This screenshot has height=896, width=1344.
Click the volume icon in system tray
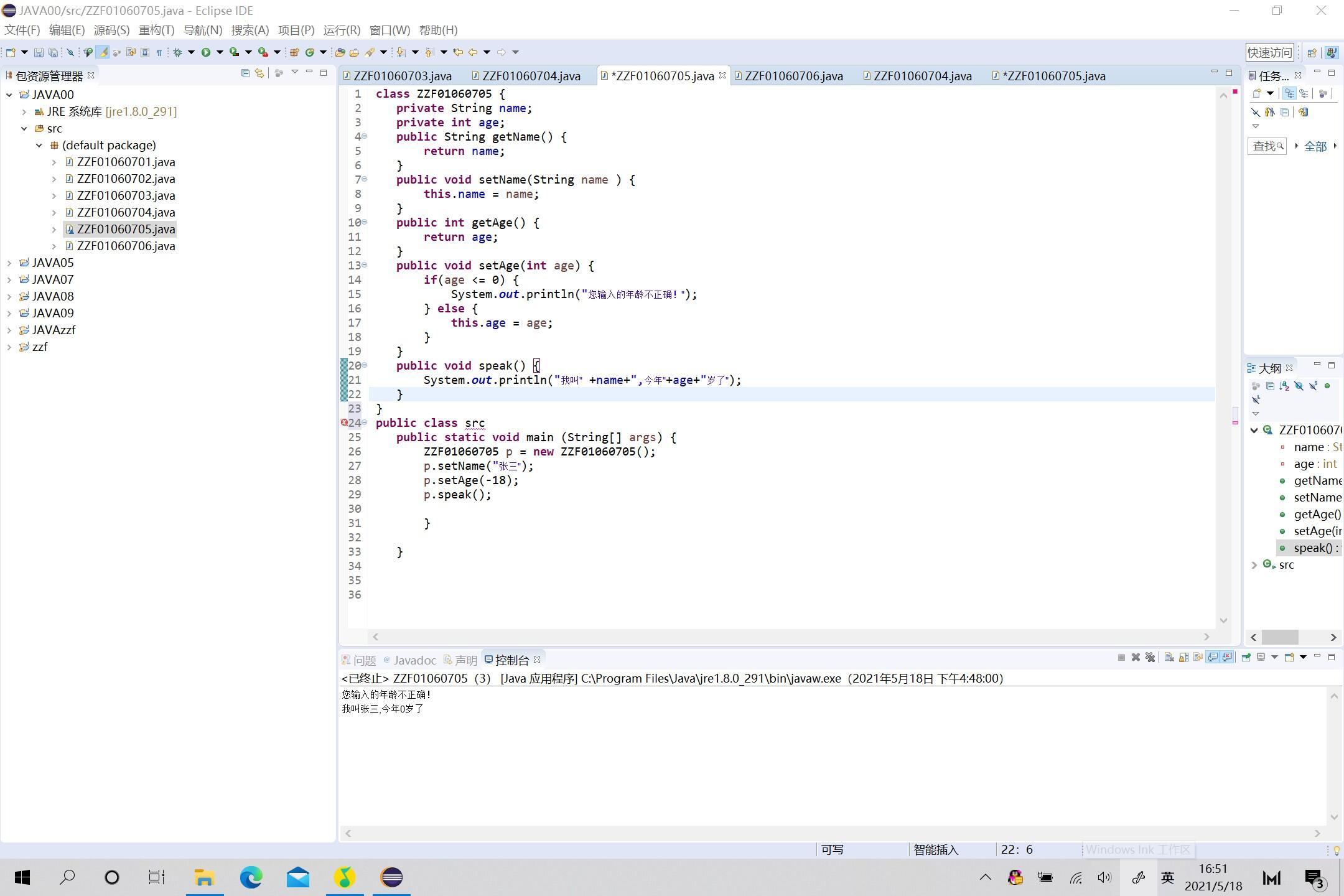[x=1104, y=877]
